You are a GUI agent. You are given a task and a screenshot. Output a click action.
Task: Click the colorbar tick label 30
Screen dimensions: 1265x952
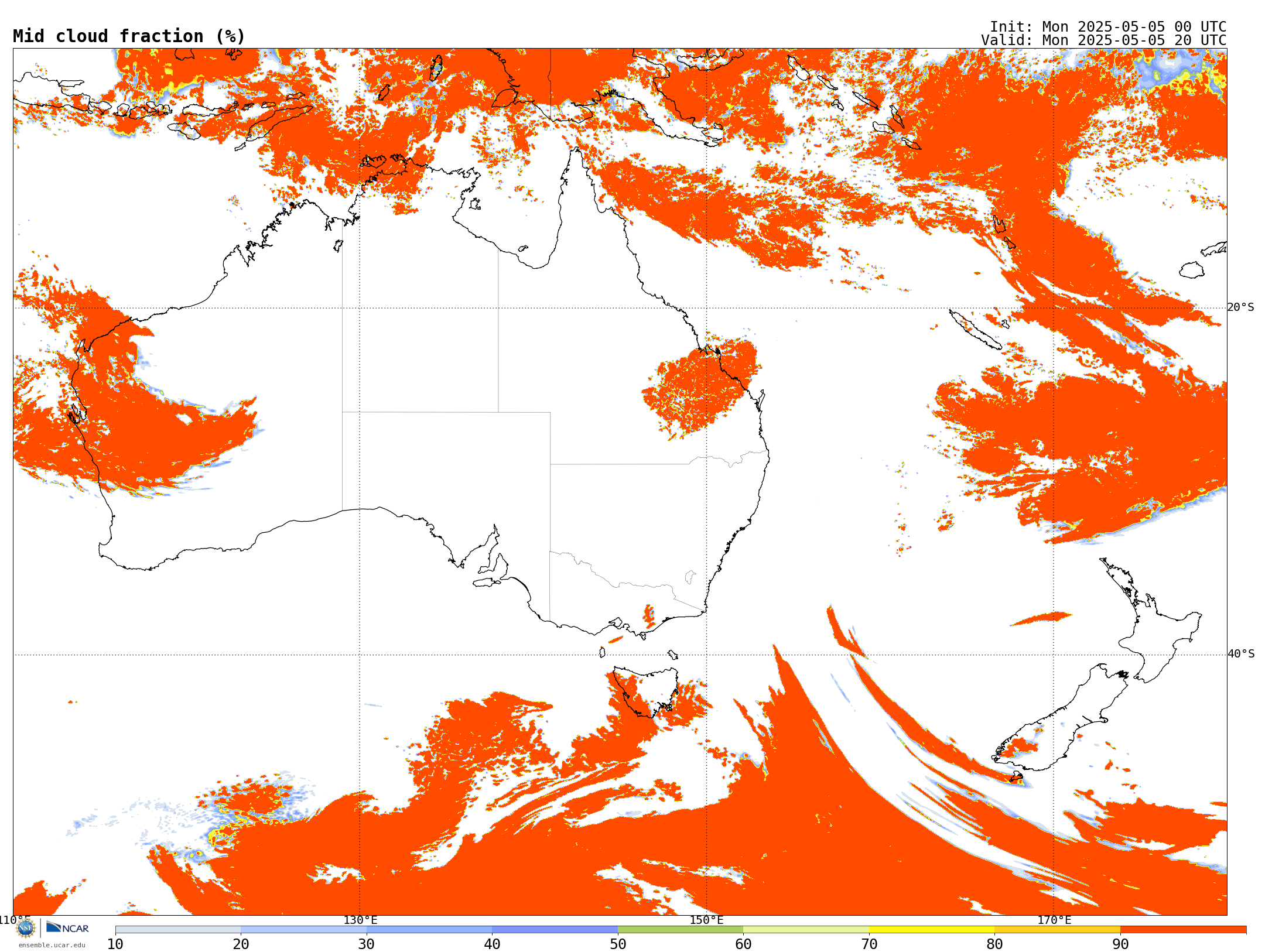367,944
